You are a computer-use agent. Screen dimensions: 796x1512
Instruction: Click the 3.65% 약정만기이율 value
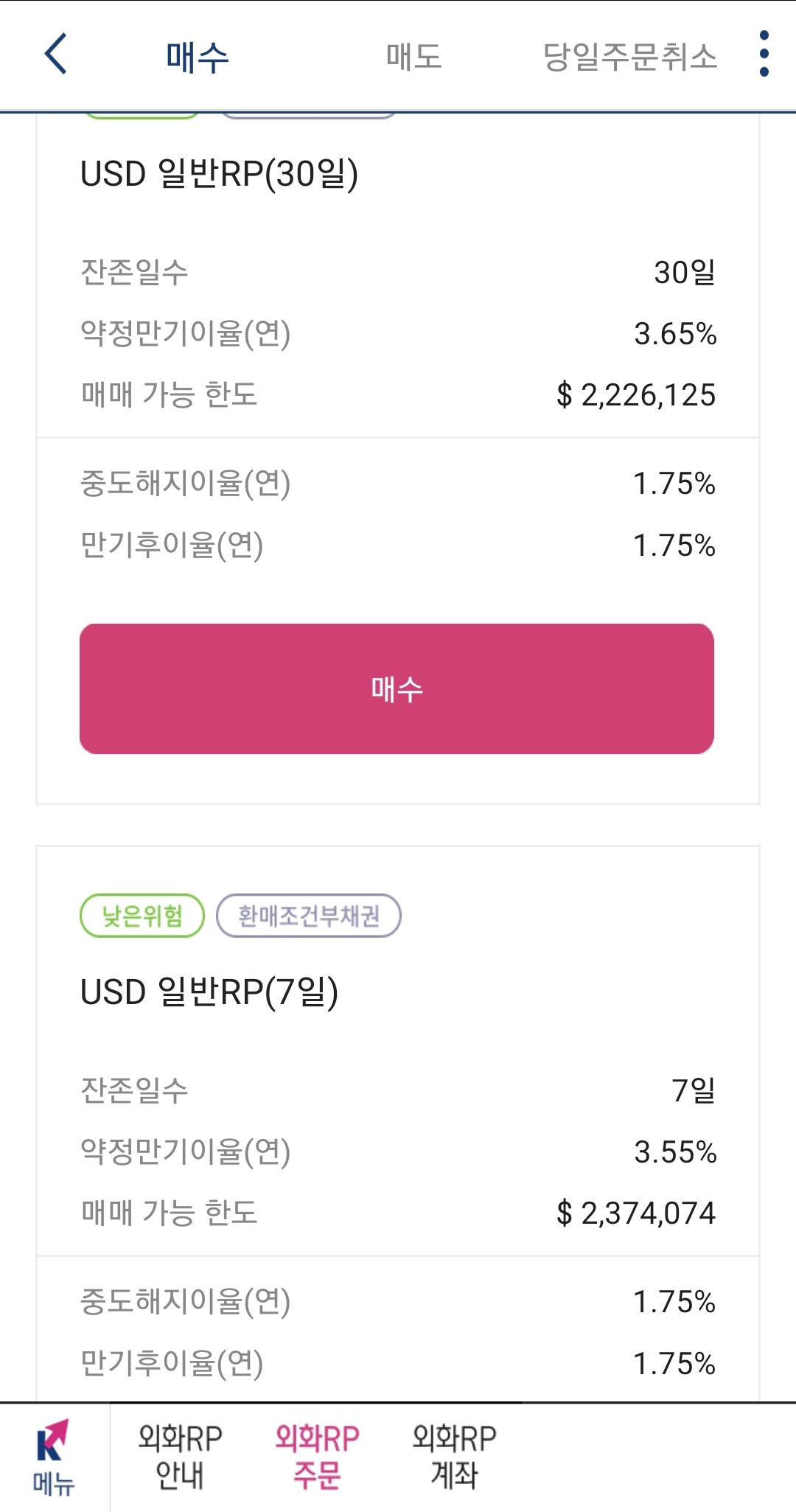pos(675,334)
